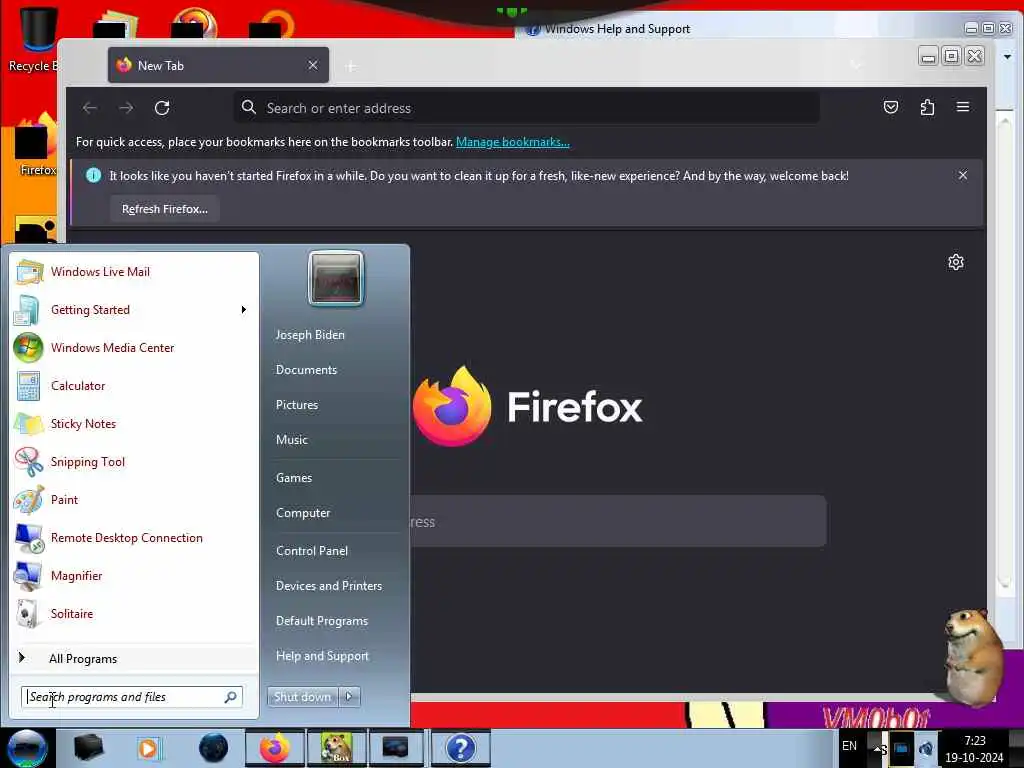Open Help and Support entry
Image resolution: width=1024 pixels, height=768 pixels.
click(x=323, y=656)
